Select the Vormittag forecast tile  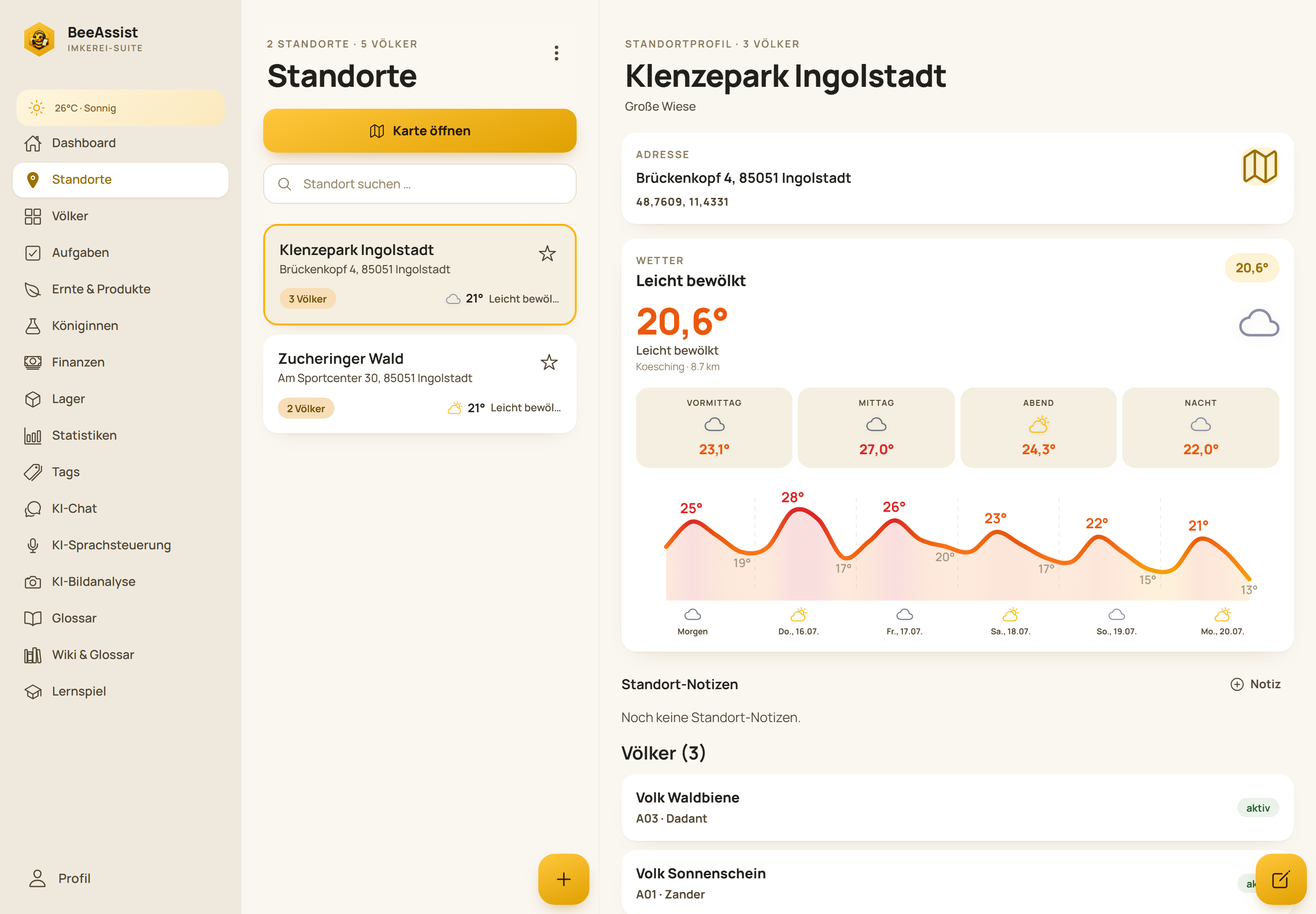pos(714,428)
